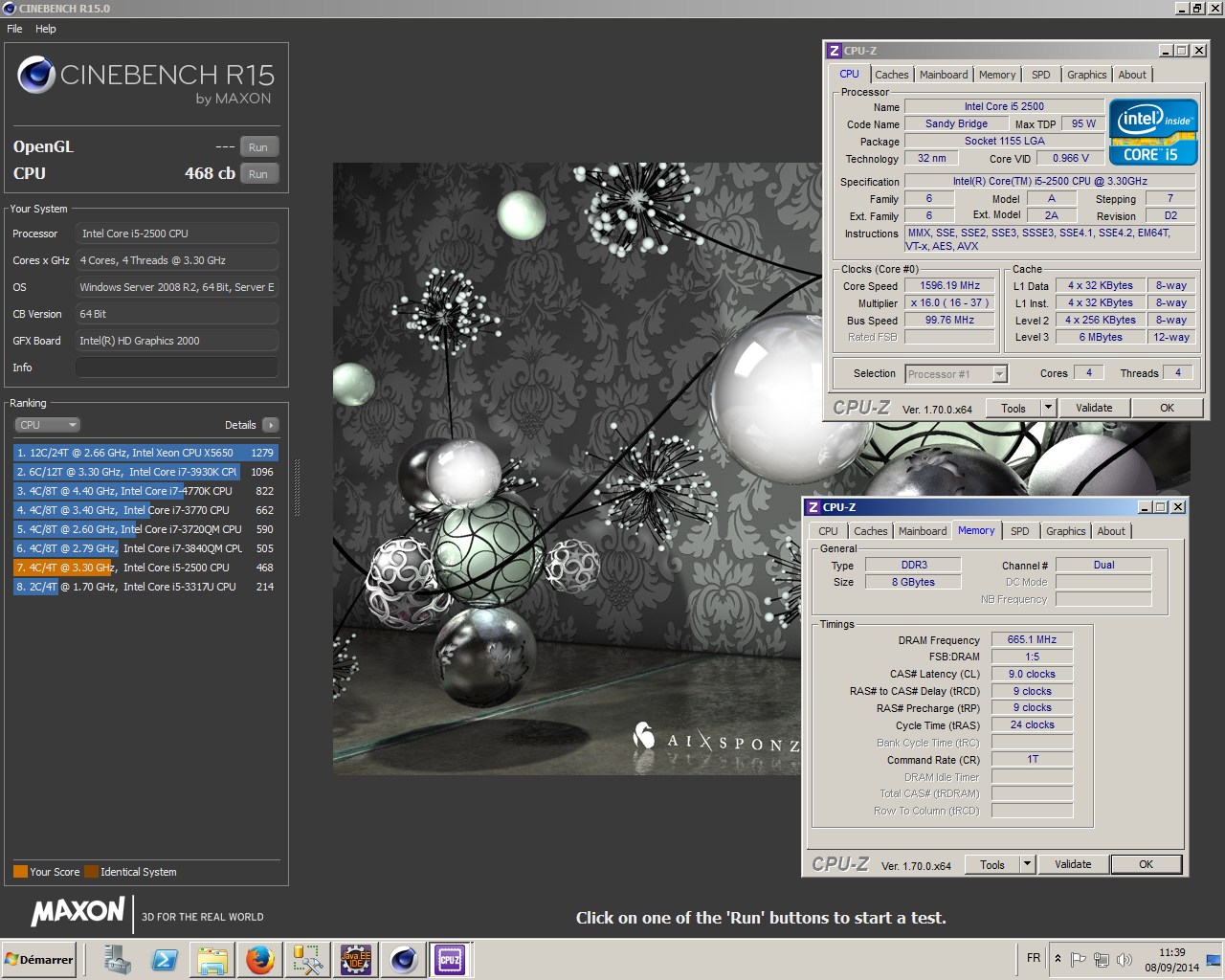Click Validate in lower CPU-Z window
This screenshot has width=1225, height=980.
pyautogui.click(x=1073, y=864)
